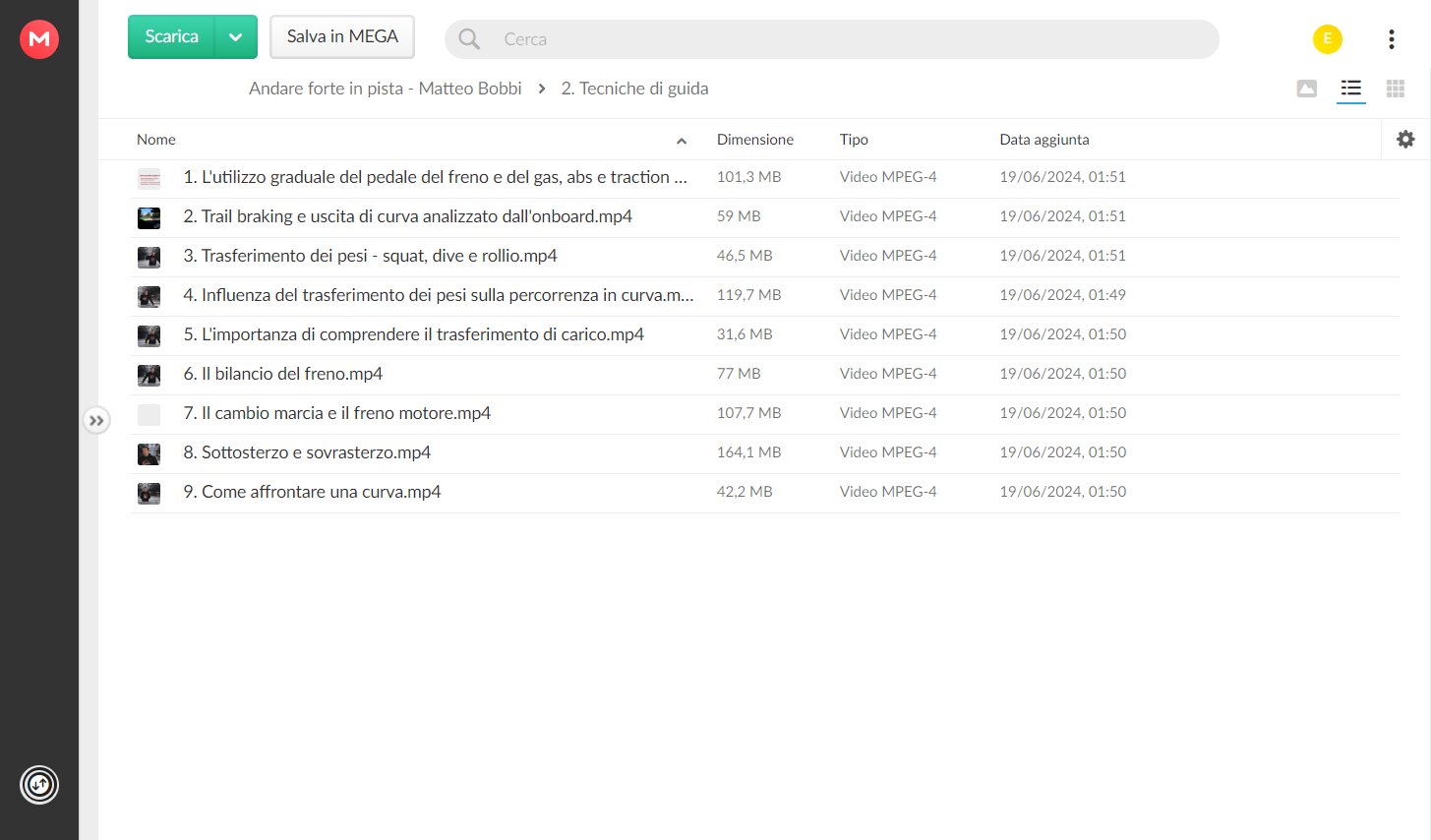Open the Scarica dropdown arrow
Viewport: 1431px width, 840px height.
235,37
